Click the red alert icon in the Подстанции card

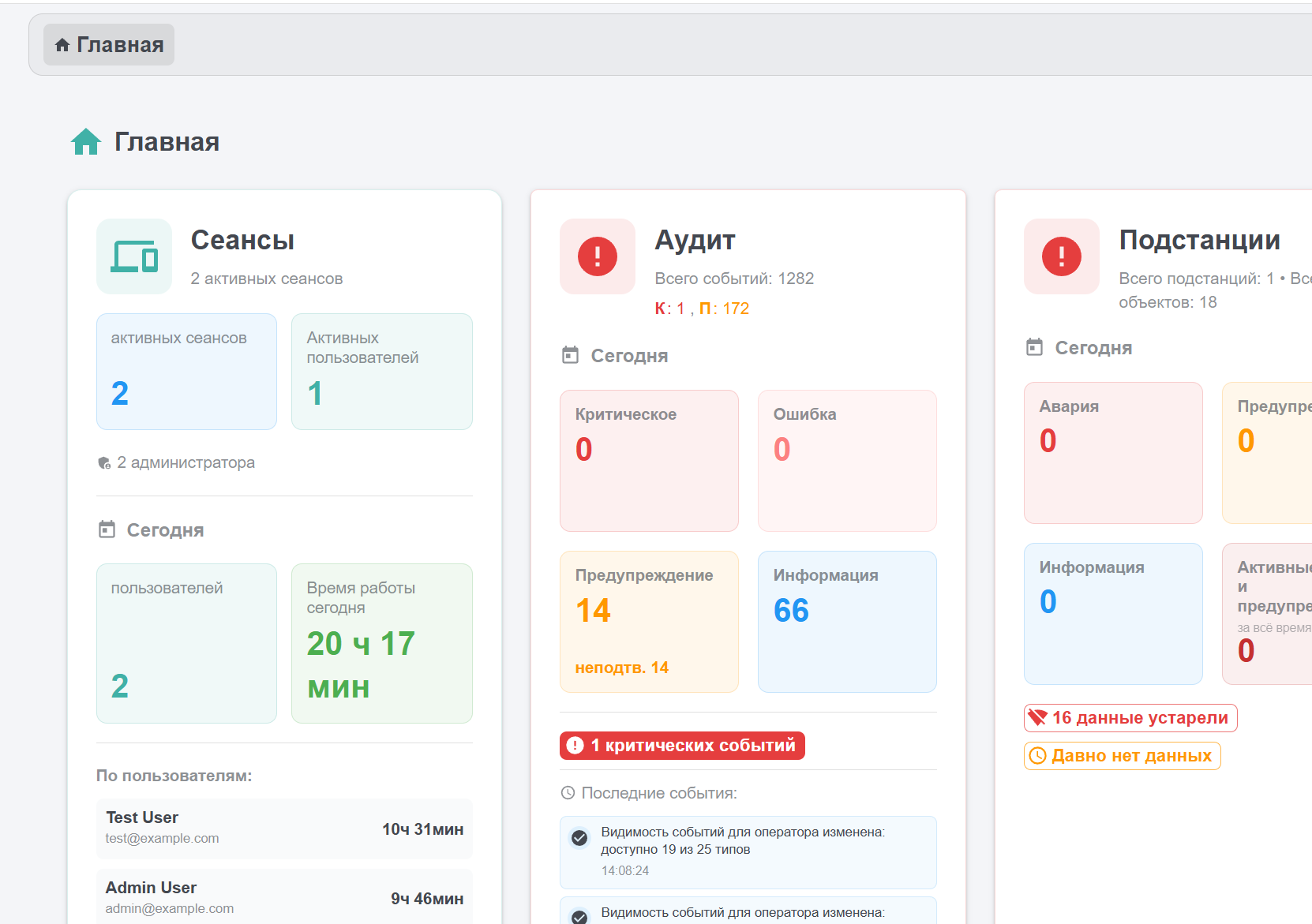point(1062,256)
